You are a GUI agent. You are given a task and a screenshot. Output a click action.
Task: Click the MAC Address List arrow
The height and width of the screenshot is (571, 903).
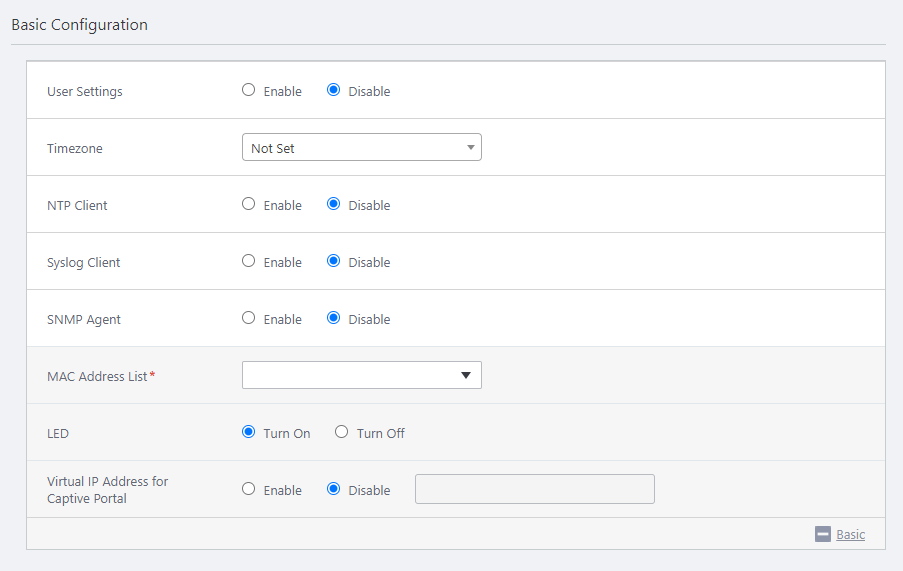[x=466, y=375]
